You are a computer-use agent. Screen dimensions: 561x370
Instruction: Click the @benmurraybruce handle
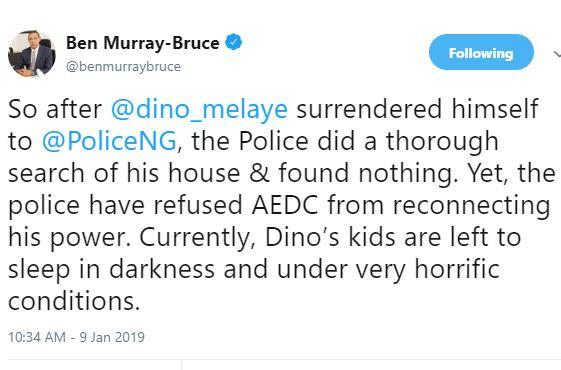pos(123,67)
